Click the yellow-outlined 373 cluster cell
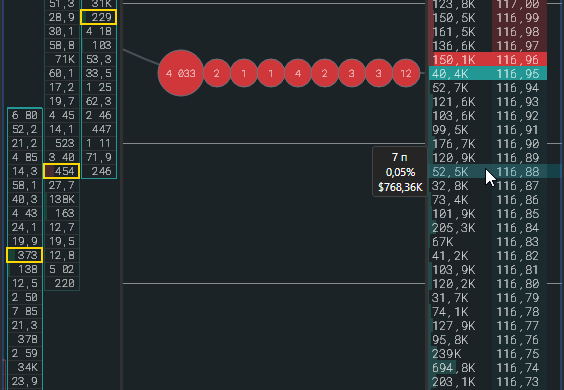The image size is (564, 390). [x=24, y=255]
